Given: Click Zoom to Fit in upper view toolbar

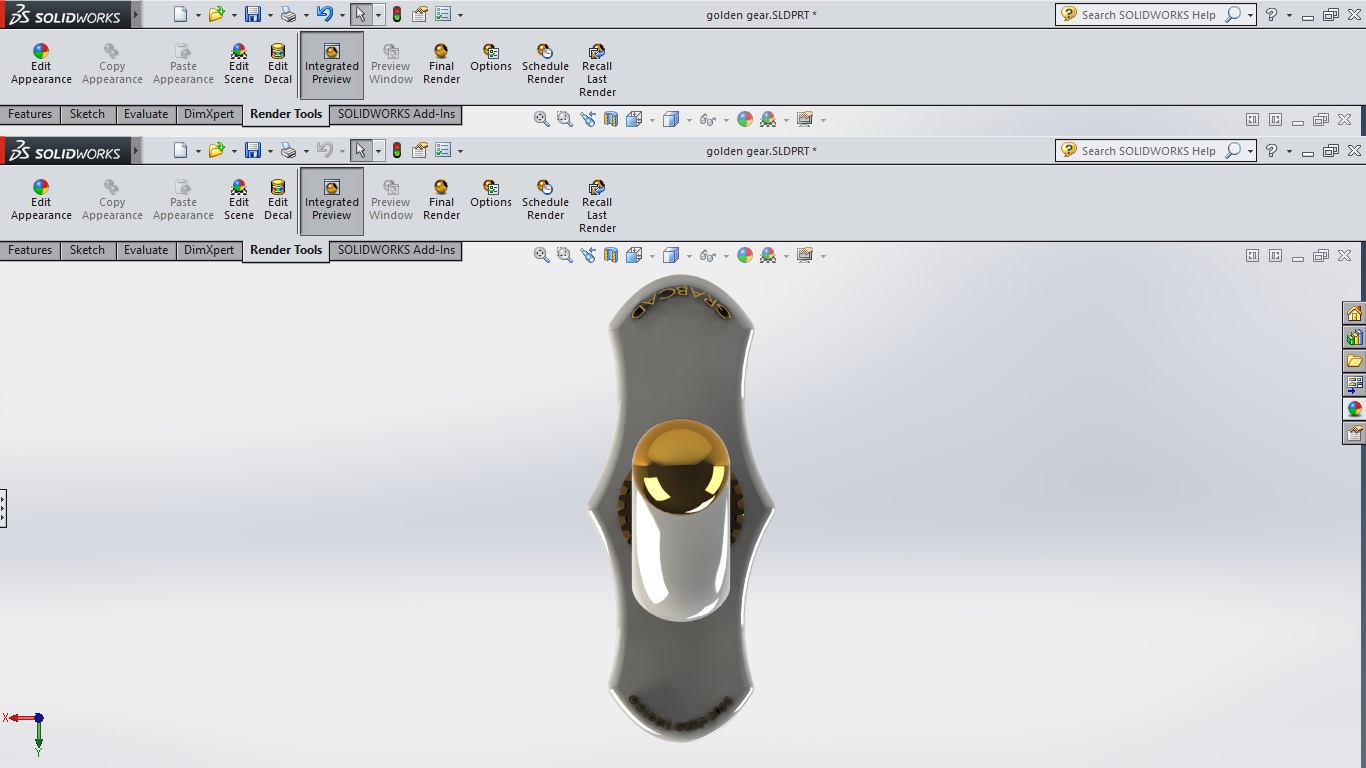Looking at the screenshot, I should pyautogui.click(x=542, y=119).
